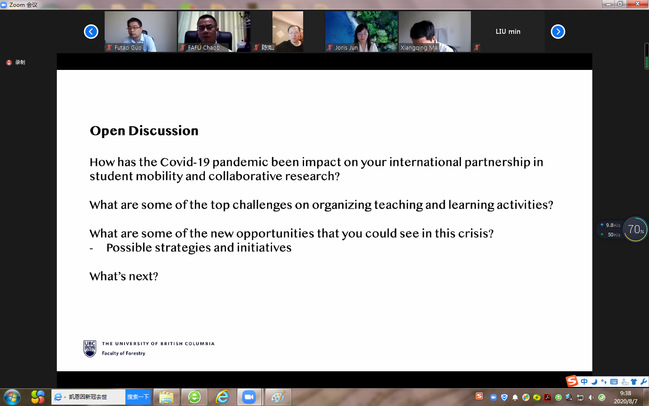Click the UBC Faculty of Forestry logo
649x406 pixels.
(x=90, y=348)
